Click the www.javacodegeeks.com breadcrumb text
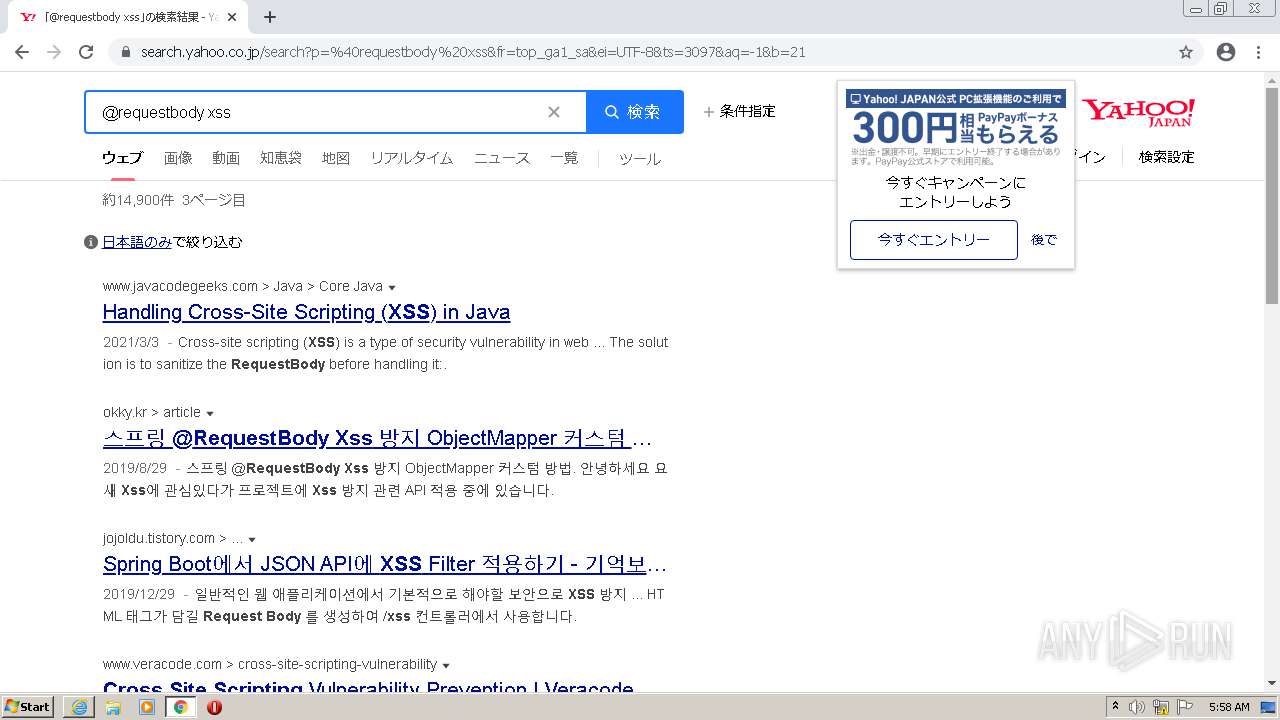 pos(180,286)
